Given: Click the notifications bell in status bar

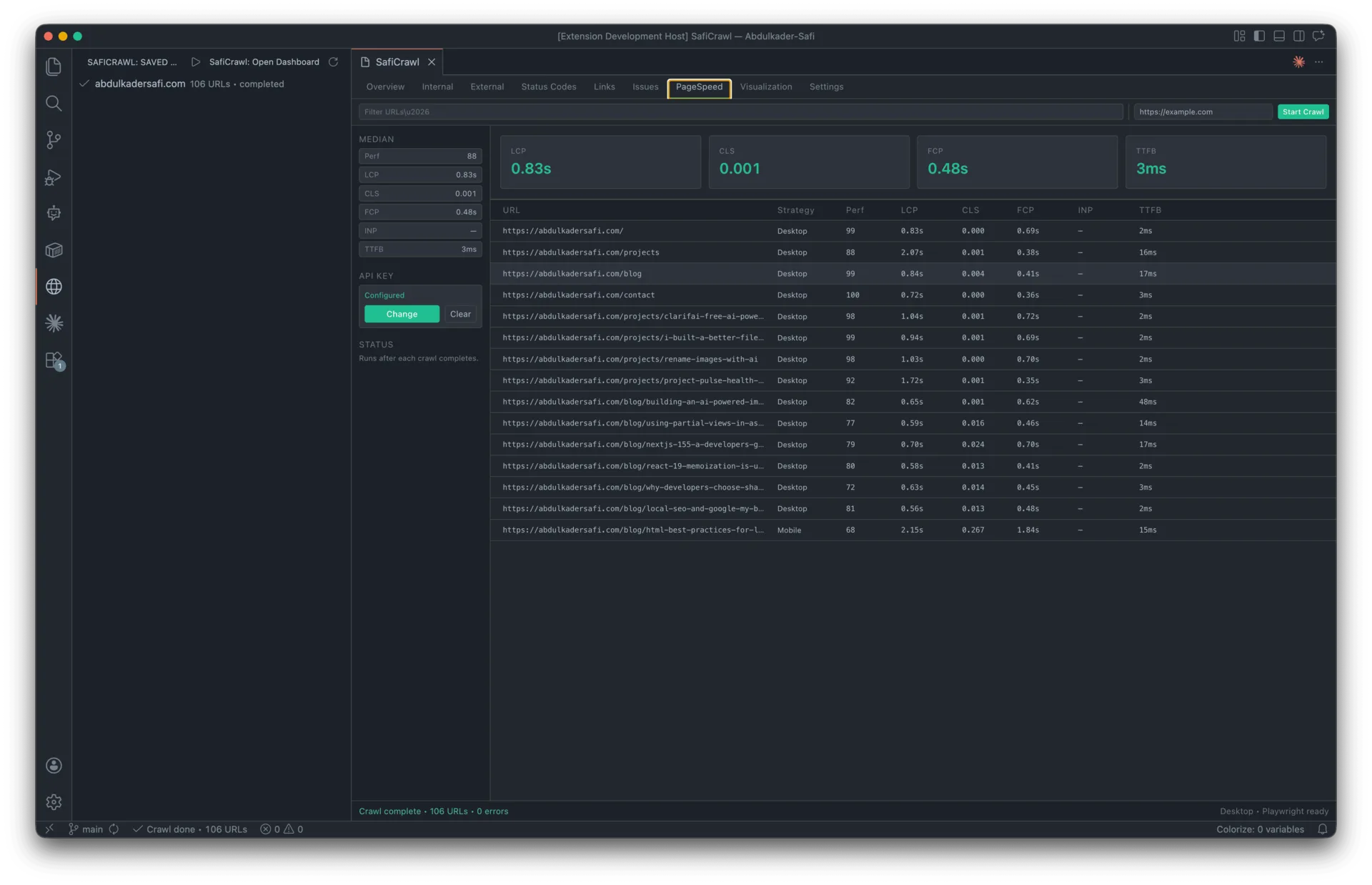Looking at the screenshot, I should point(1322,829).
